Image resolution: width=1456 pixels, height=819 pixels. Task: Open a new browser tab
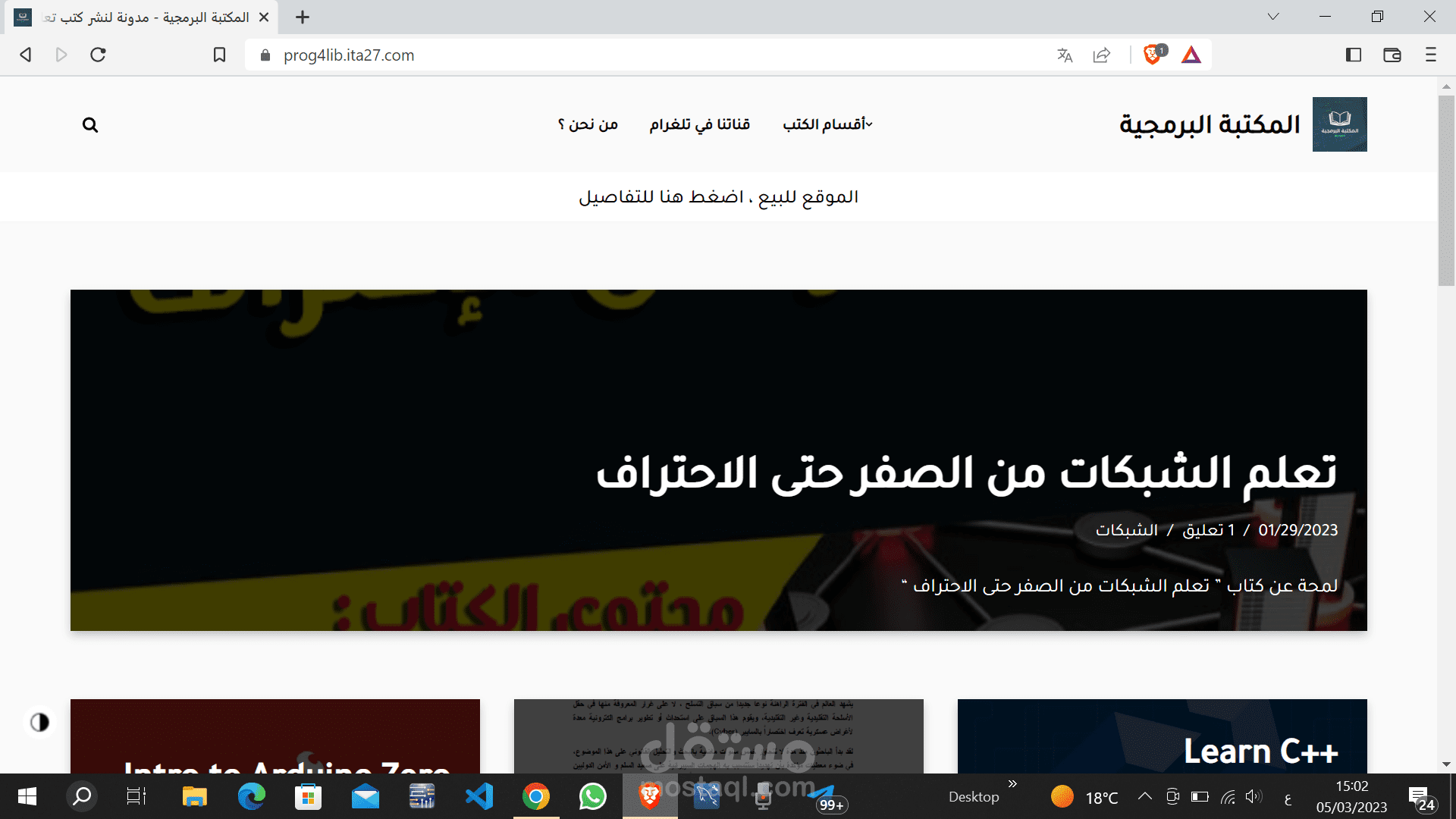click(x=303, y=17)
